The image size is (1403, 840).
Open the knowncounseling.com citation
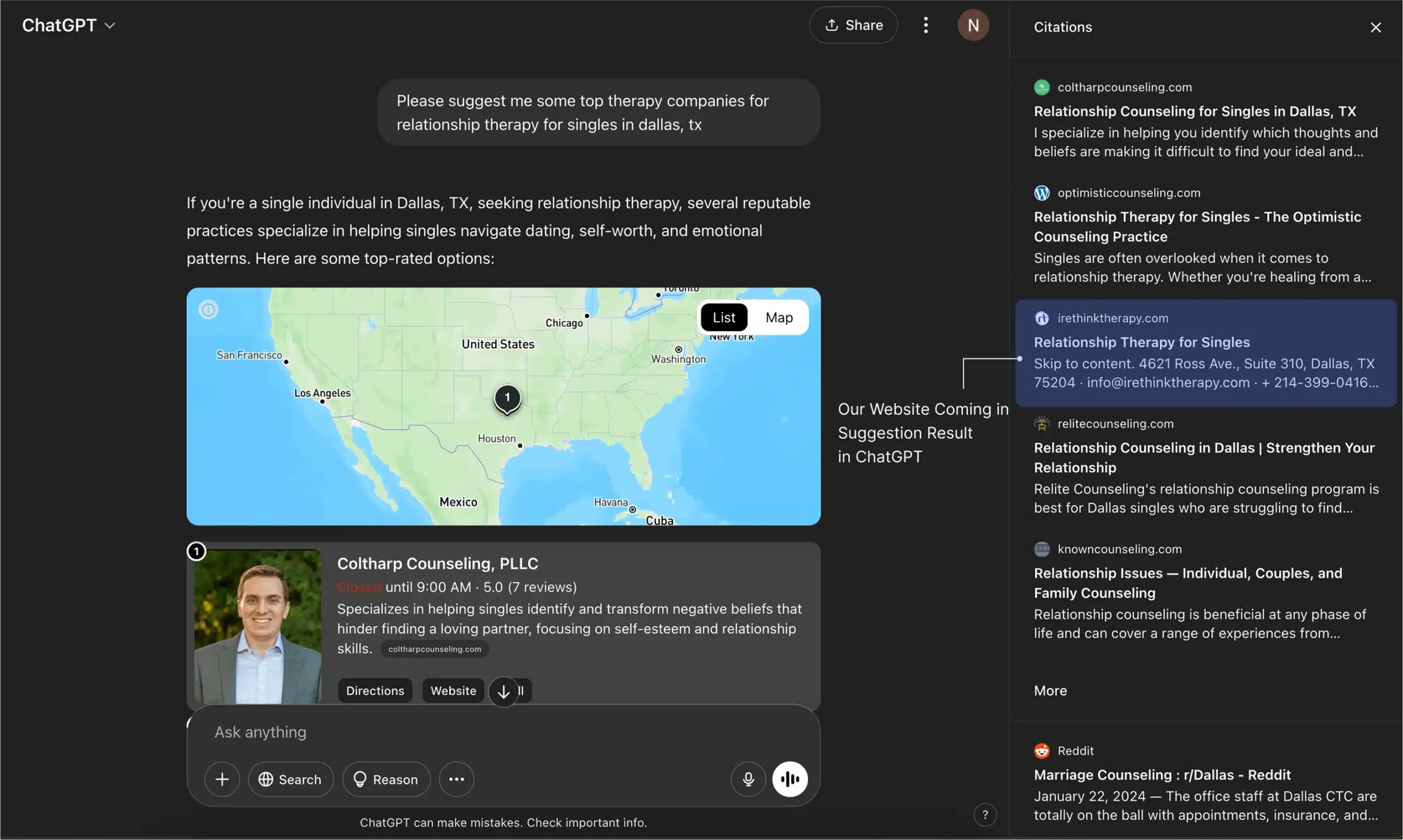[x=1206, y=591]
